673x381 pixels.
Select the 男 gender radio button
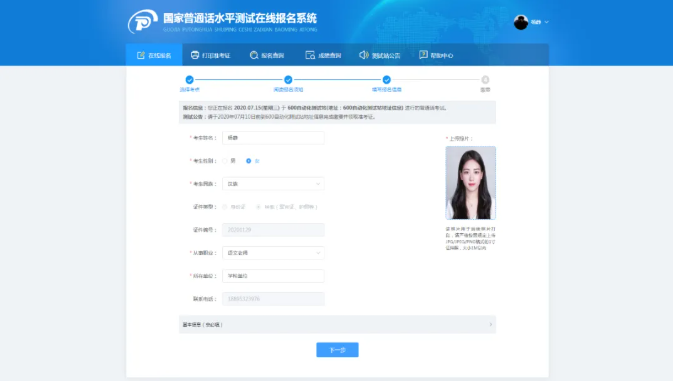point(225,161)
